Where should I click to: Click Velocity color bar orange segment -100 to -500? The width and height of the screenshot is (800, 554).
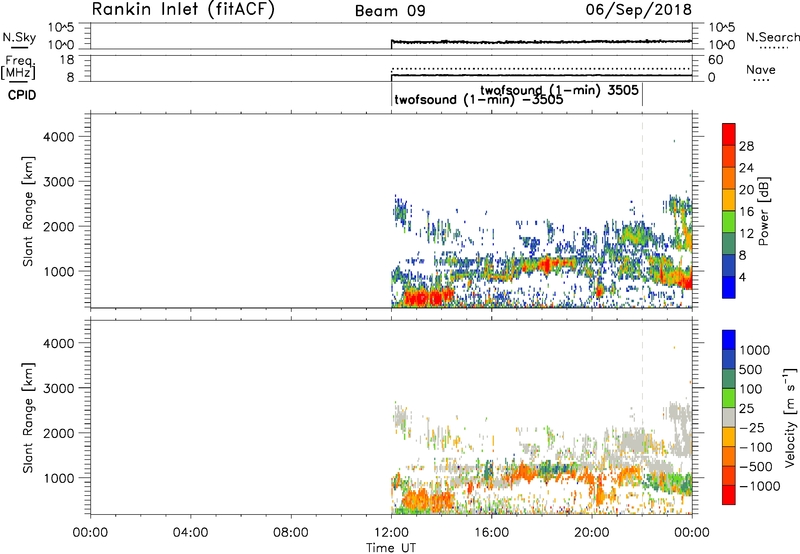click(x=729, y=456)
